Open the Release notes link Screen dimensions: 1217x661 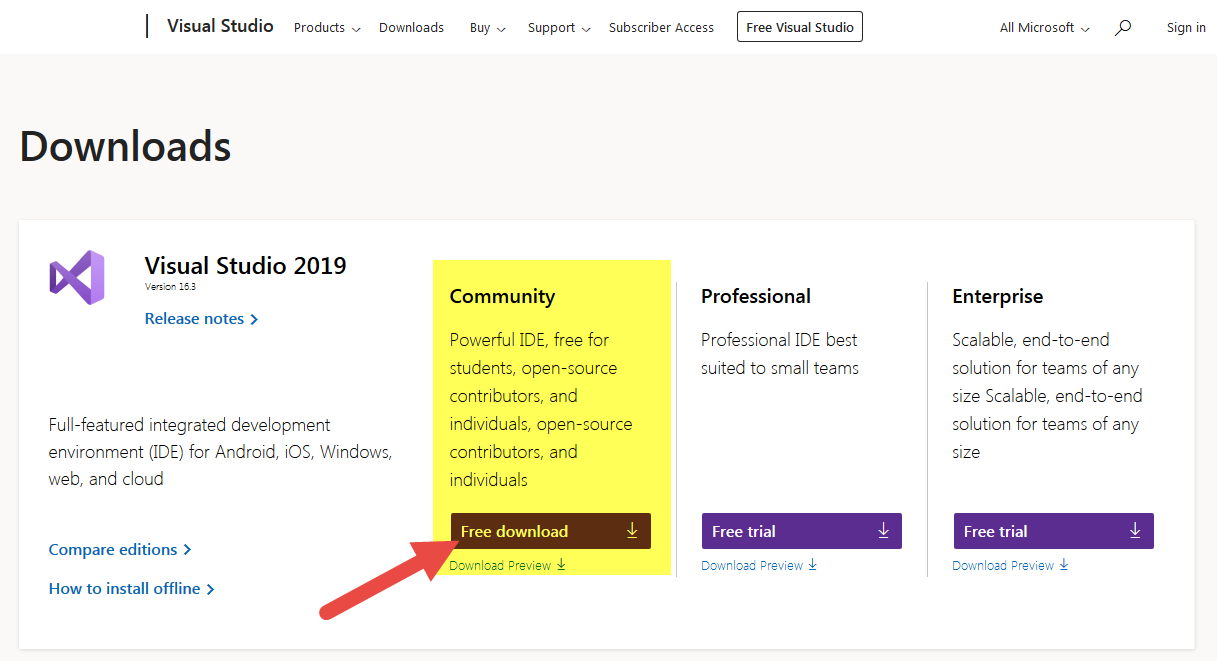click(195, 318)
